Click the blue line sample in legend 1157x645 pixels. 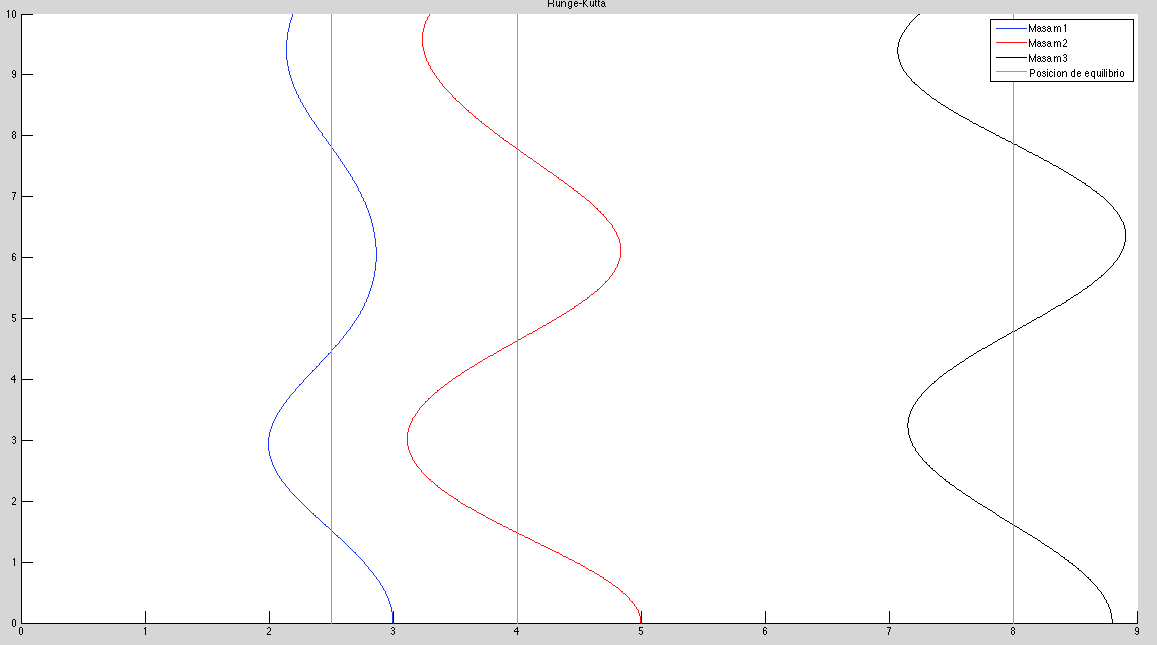tap(1010, 29)
